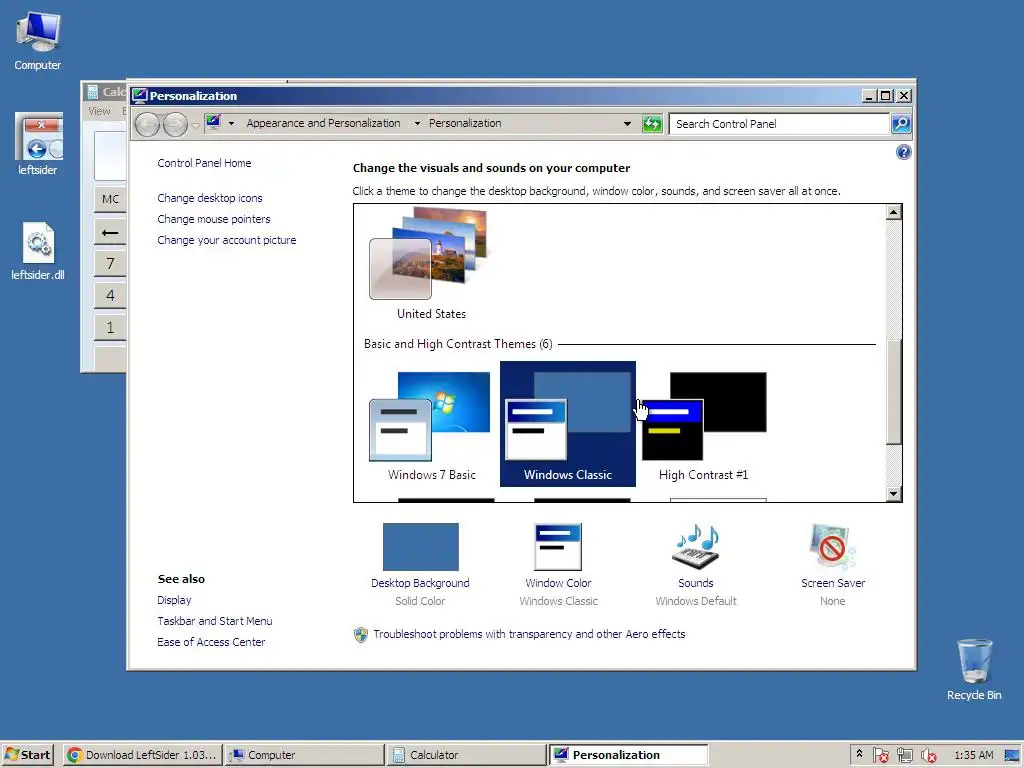Screen dimensions: 1024x768
Task: Click the theme list scroll up arrow
Action: (x=894, y=212)
